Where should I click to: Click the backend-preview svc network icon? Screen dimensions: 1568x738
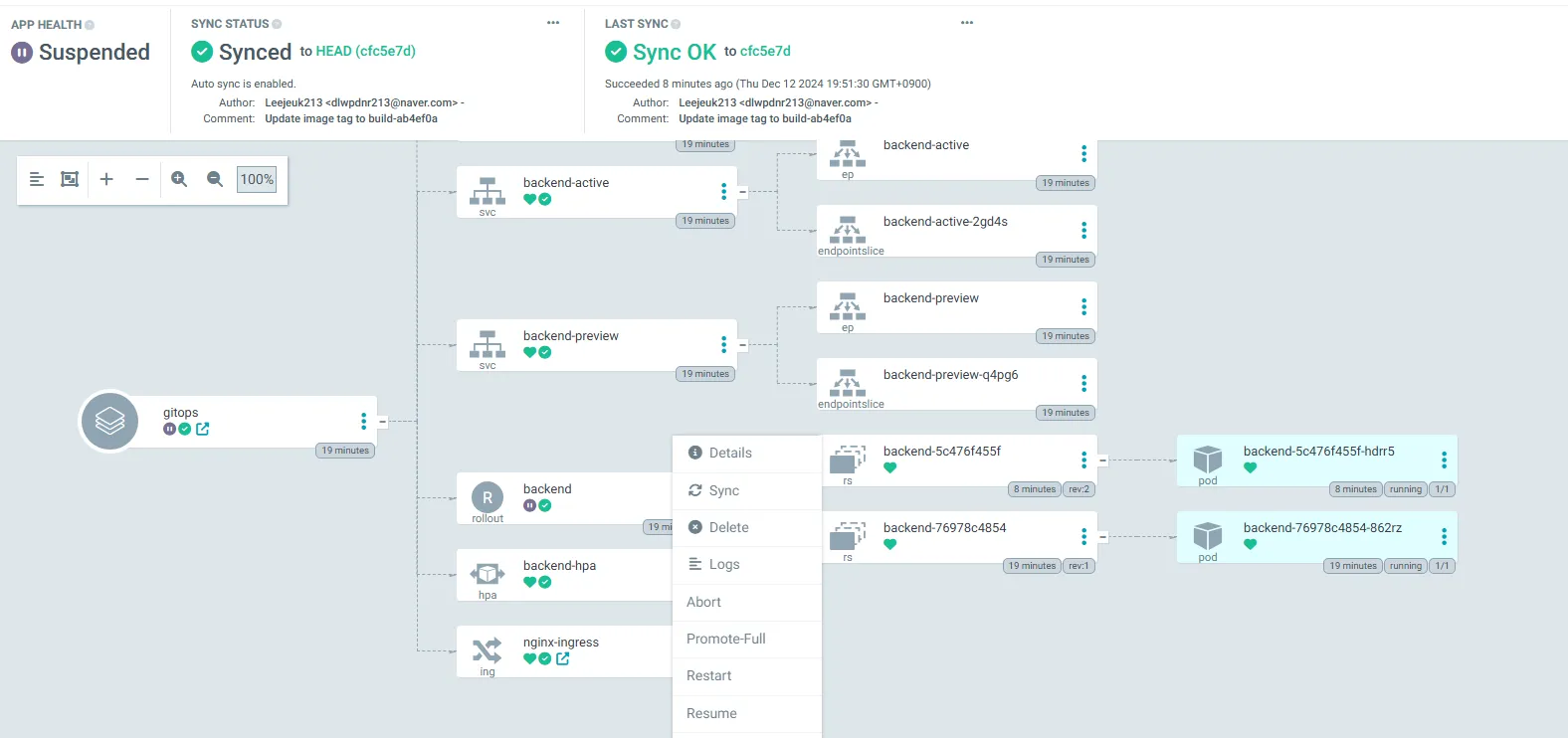pos(488,344)
